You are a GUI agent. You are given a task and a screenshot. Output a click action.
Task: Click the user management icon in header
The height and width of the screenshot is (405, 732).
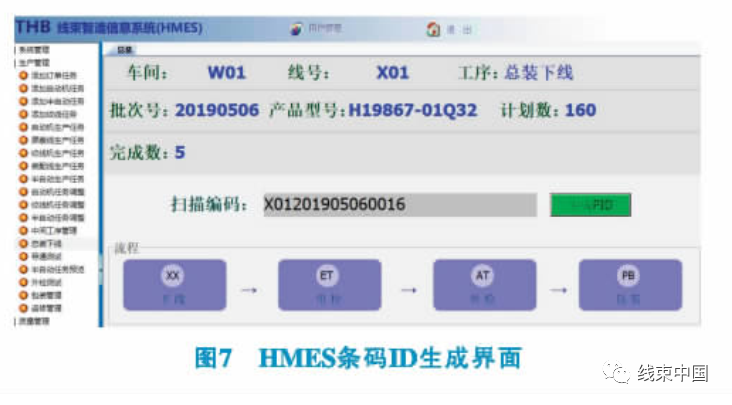(296, 29)
